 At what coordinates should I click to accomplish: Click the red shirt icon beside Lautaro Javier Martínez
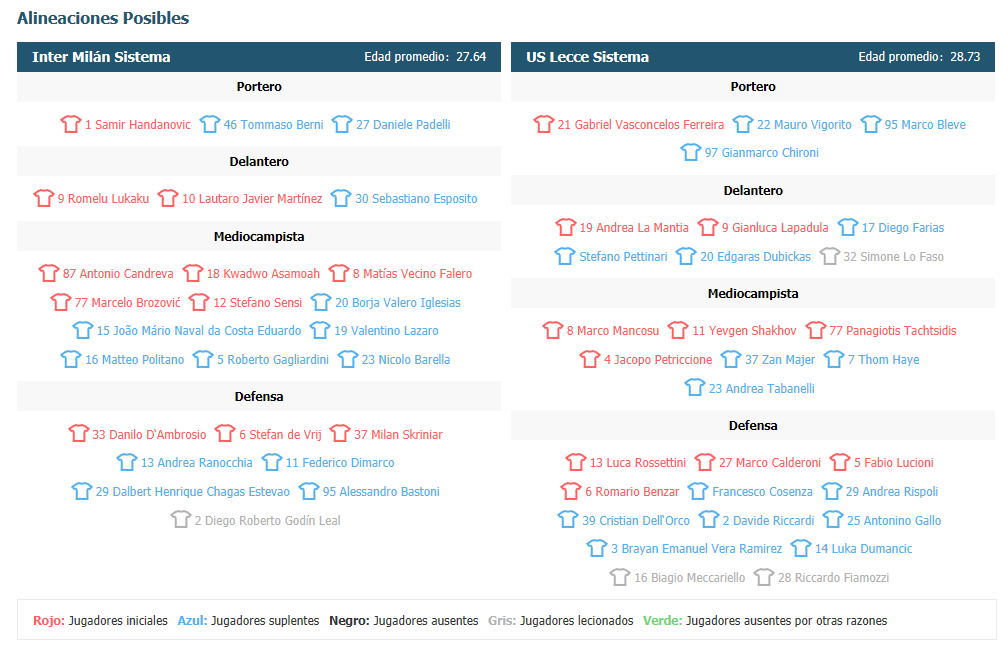tap(168, 198)
